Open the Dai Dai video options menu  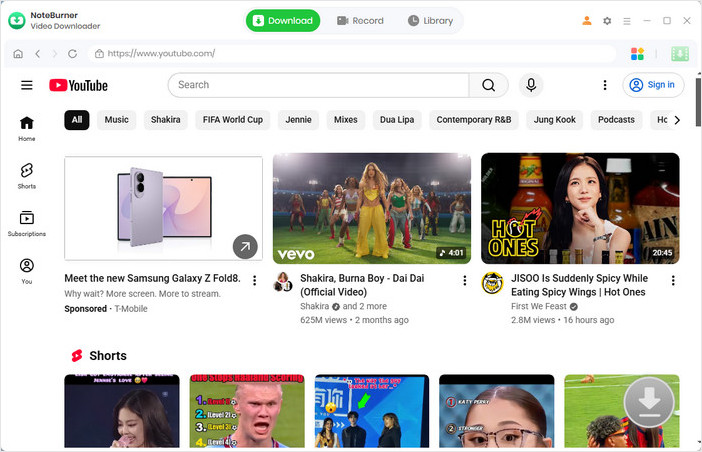465,280
